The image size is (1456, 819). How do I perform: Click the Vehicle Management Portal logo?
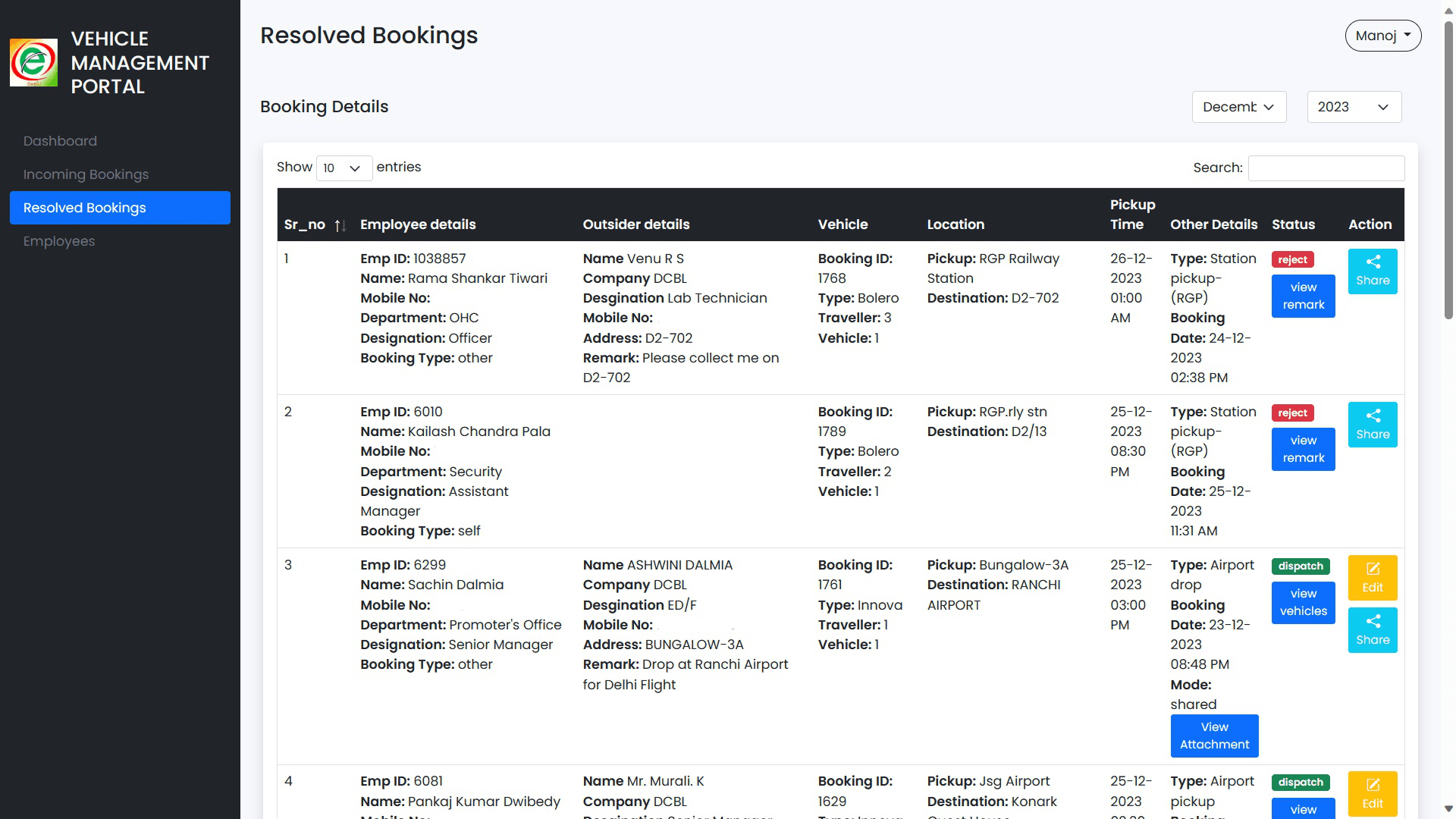click(x=33, y=62)
